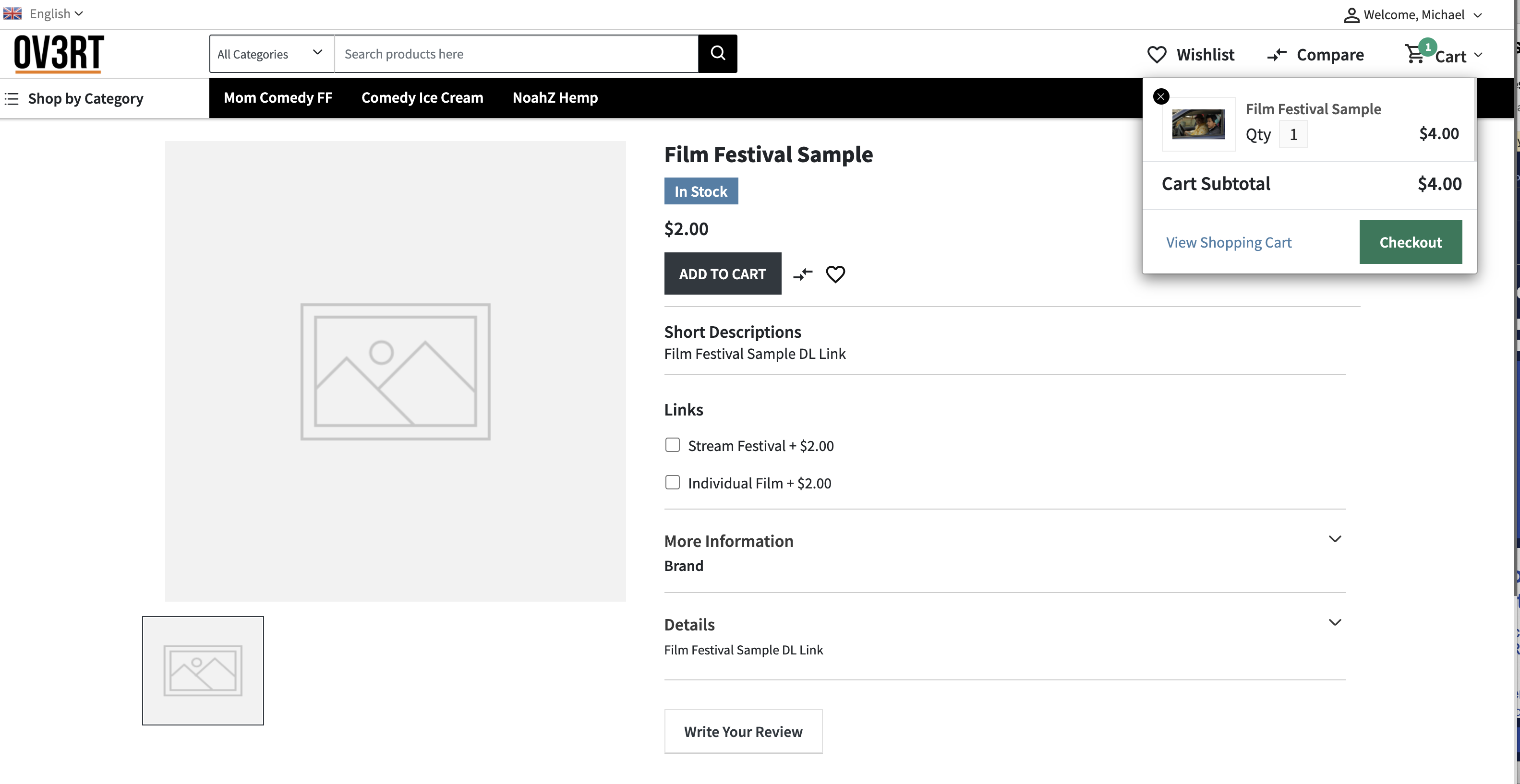Click the Brand label under More Information
The image size is (1520, 784).
[x=684, y=566]
